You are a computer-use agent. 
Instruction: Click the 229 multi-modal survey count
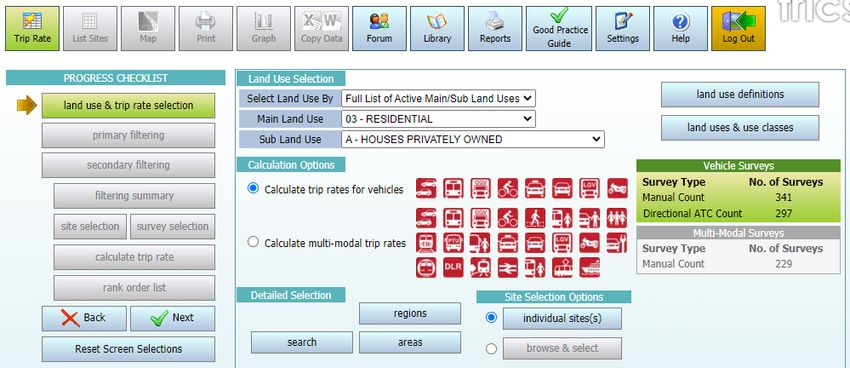[x=783, y=264]
